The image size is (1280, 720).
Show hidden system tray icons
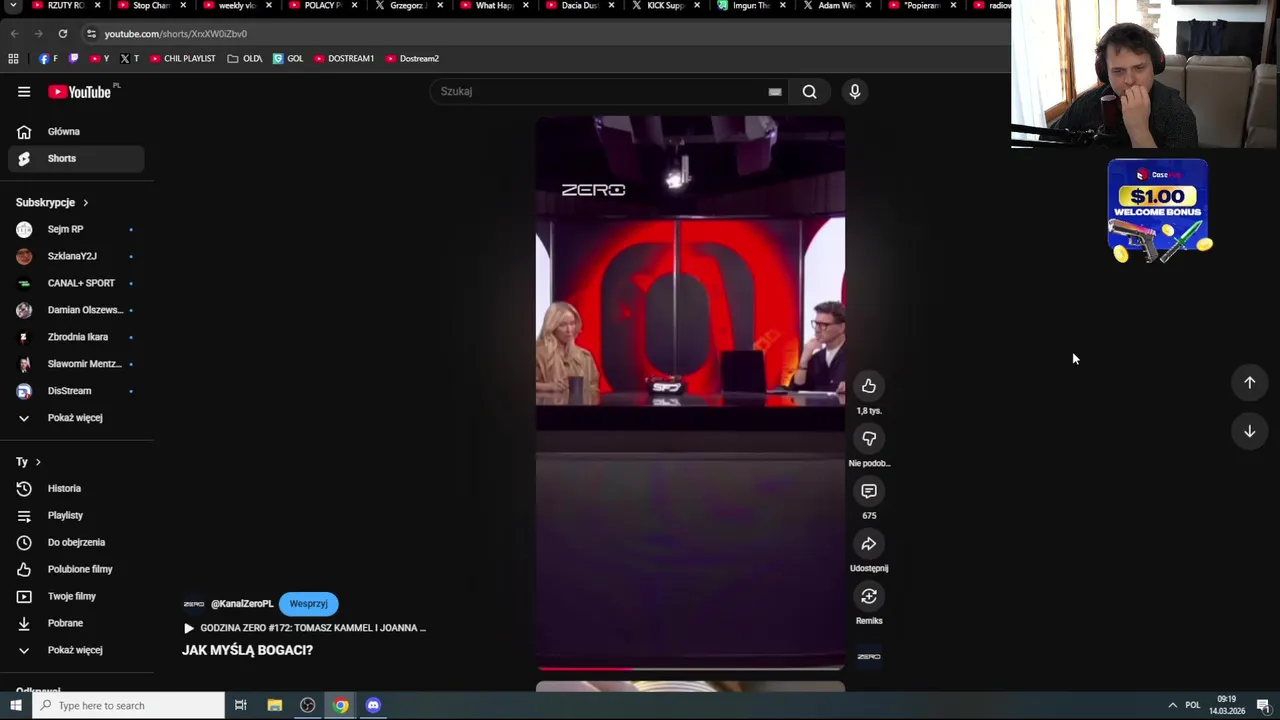pyautogui.click(x=1172, y=705)
